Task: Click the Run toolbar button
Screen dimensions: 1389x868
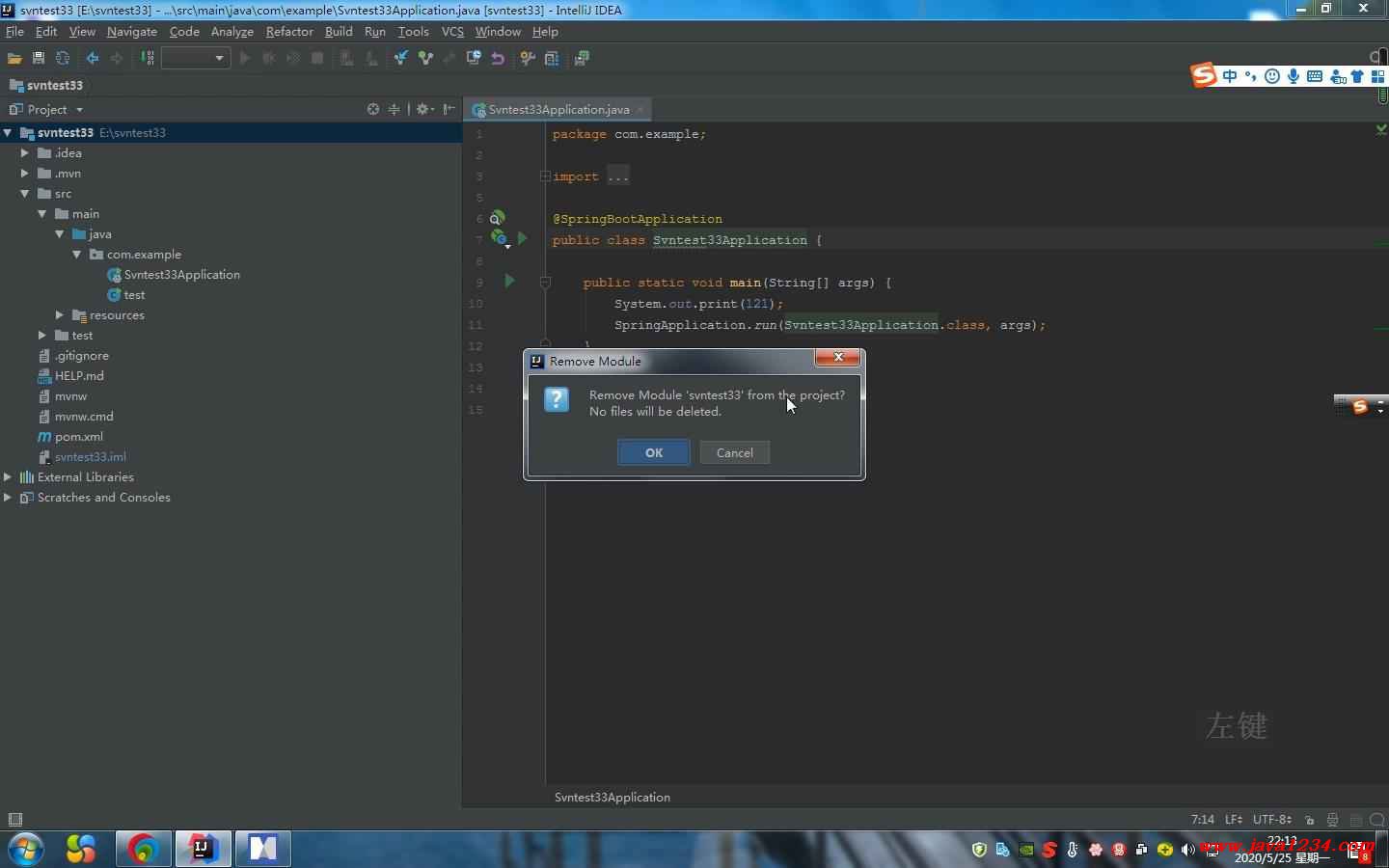Action: (x=245, y=58)
